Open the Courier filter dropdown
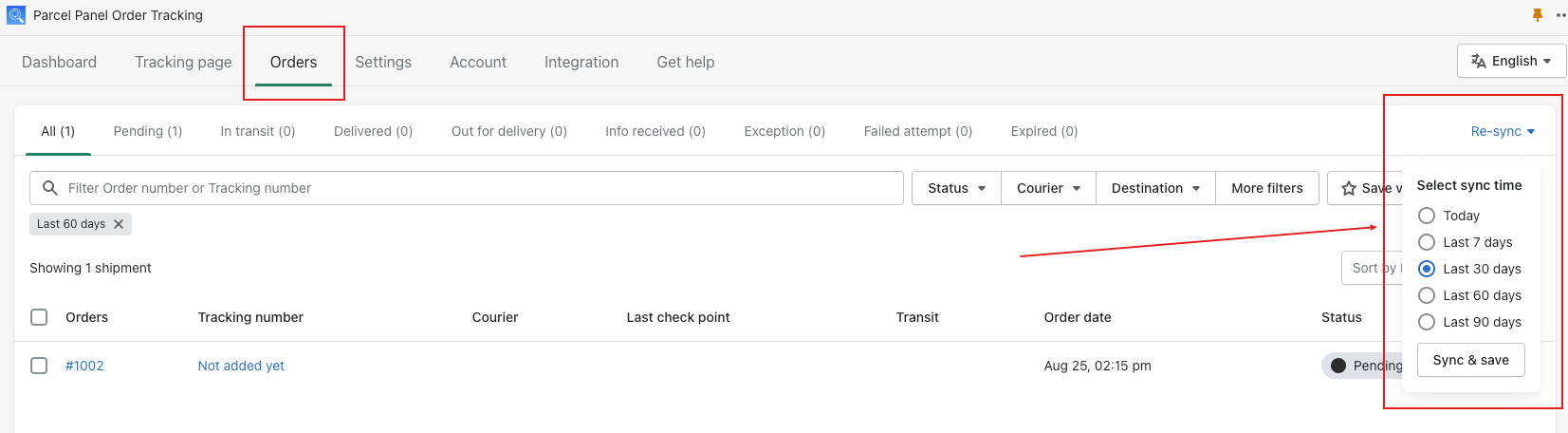 1048,188
